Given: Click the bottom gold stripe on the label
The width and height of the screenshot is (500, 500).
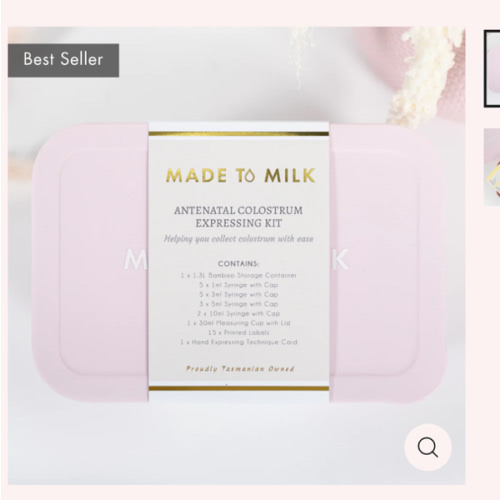Looking at the screenshot, I should point(239,388).
